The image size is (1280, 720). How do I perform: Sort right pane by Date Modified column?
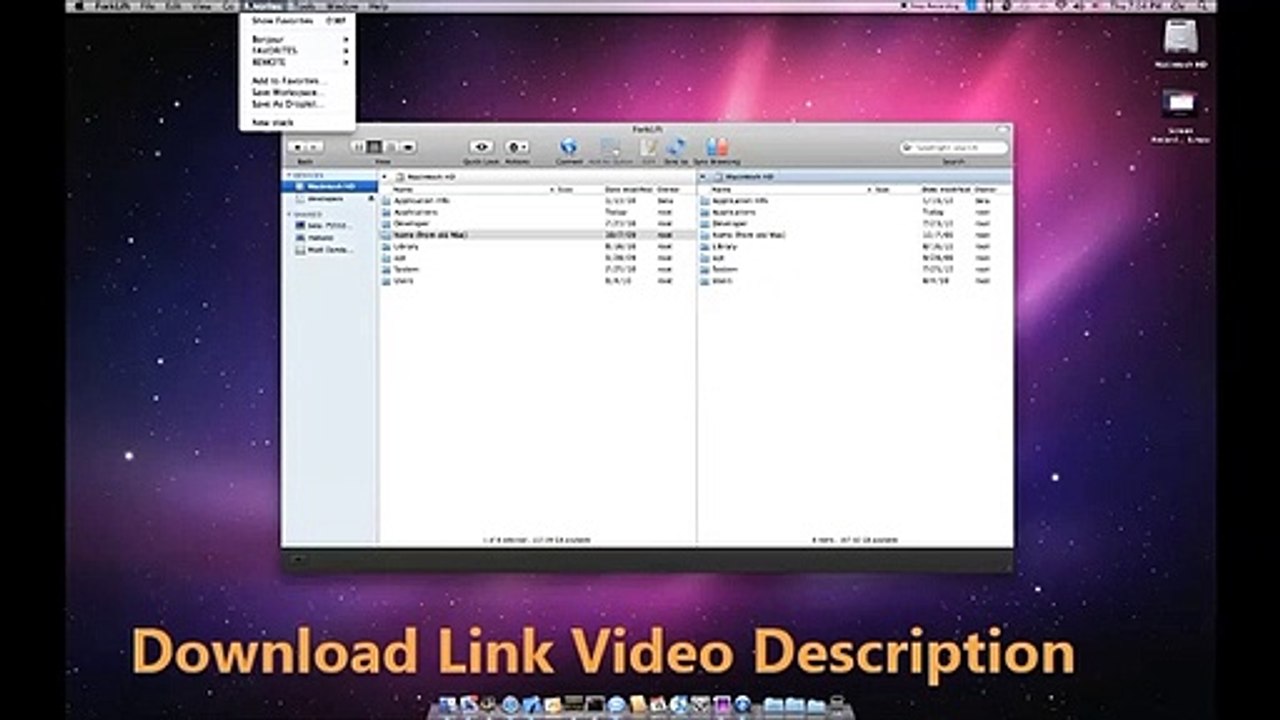[946, 189]
